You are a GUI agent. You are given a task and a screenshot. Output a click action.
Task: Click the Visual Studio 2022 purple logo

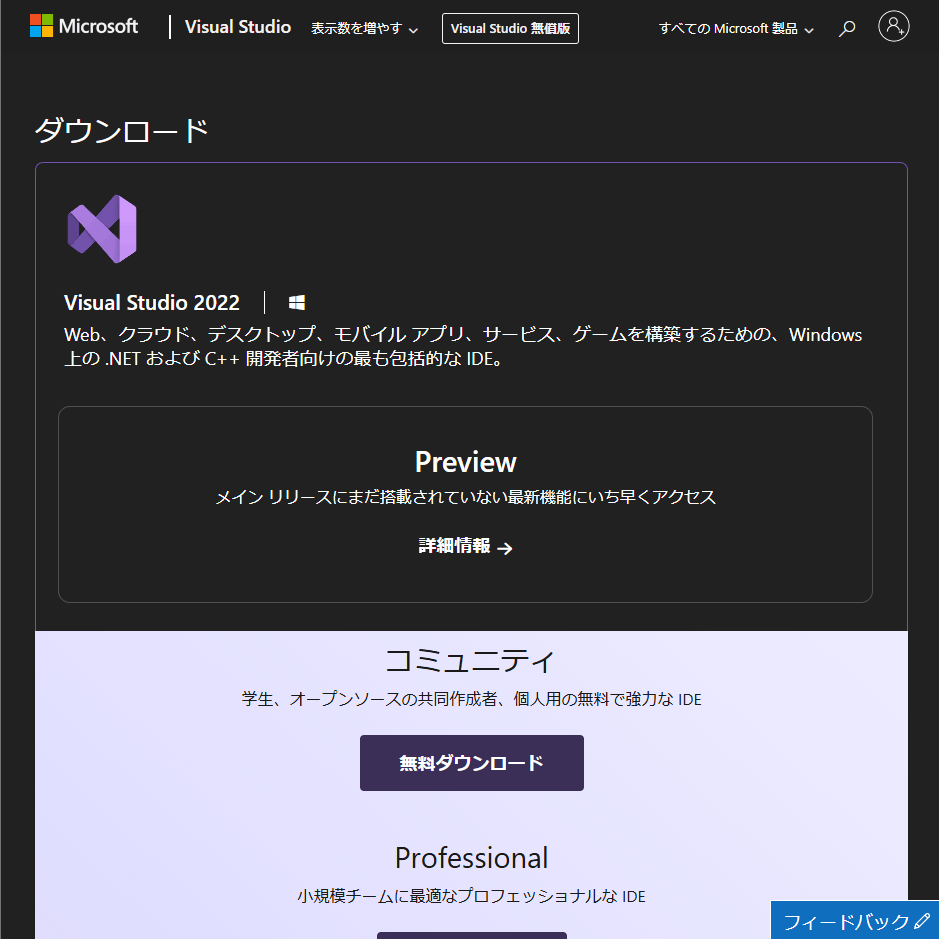pos(102,229)
